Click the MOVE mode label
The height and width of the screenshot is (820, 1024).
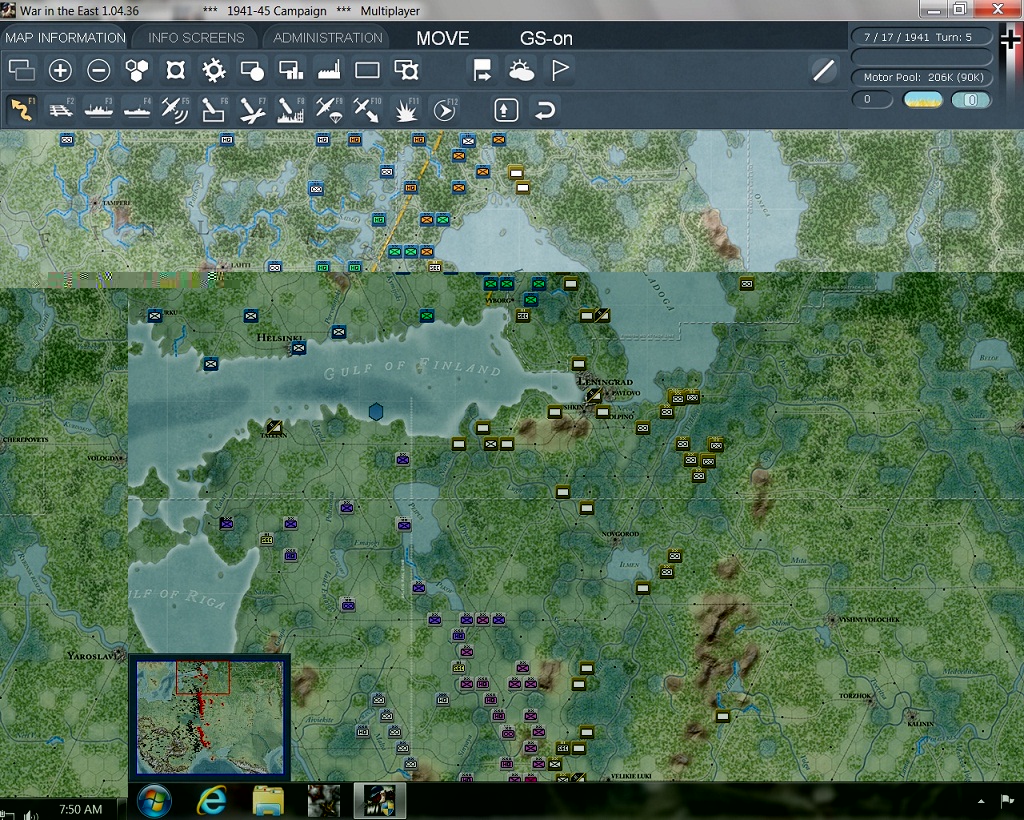(x=443, y=39)
